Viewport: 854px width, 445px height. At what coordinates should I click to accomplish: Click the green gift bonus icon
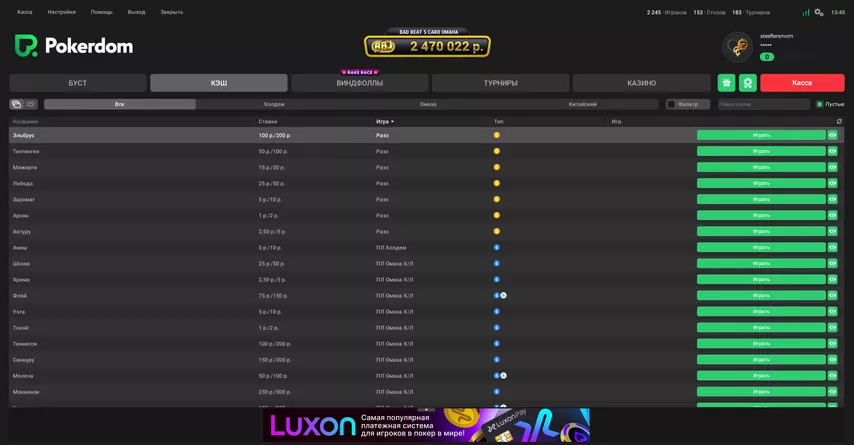(727, 83)
